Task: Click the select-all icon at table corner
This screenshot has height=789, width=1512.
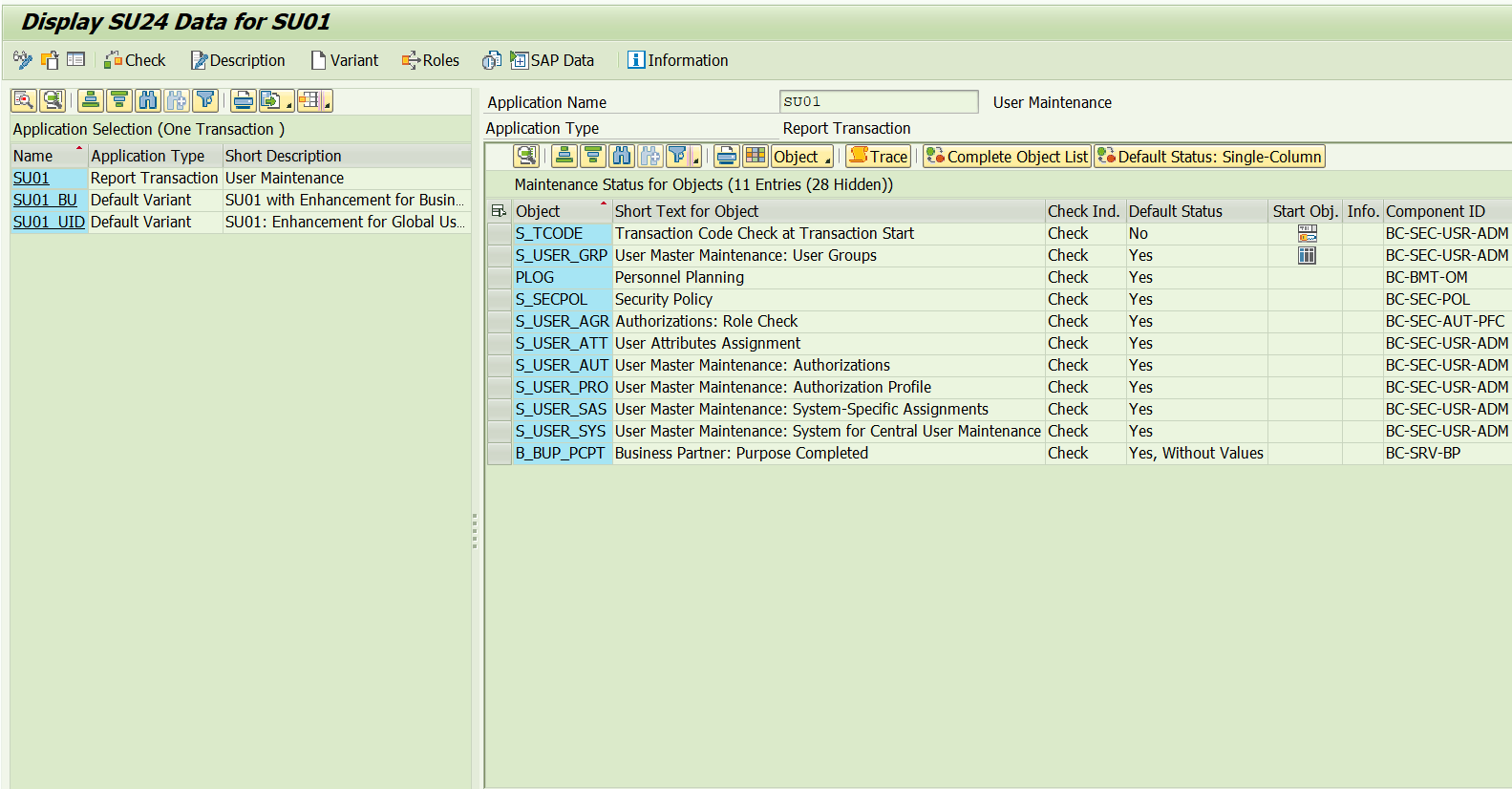Action: point(499,211)
